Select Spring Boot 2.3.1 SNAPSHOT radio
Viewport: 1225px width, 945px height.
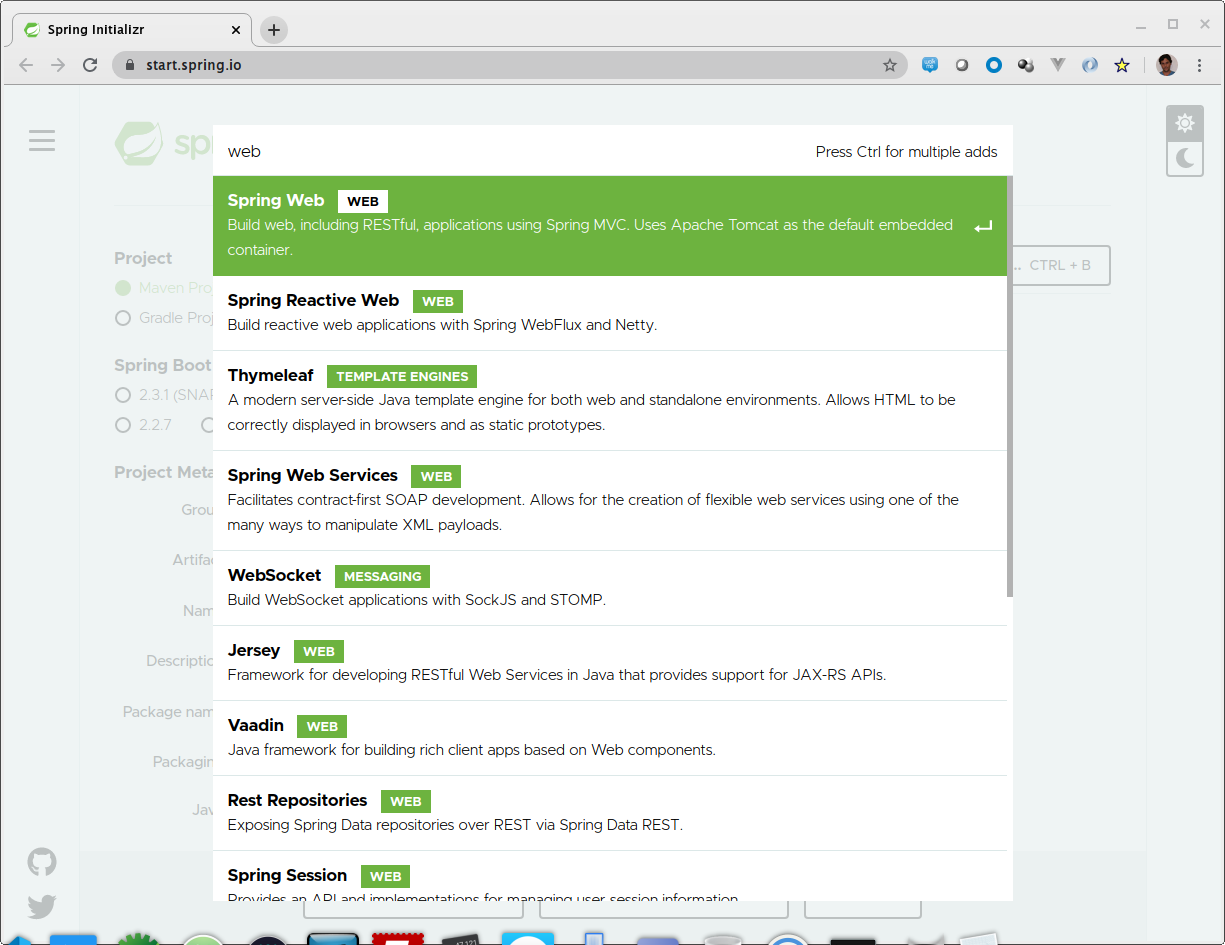(123, 395)
